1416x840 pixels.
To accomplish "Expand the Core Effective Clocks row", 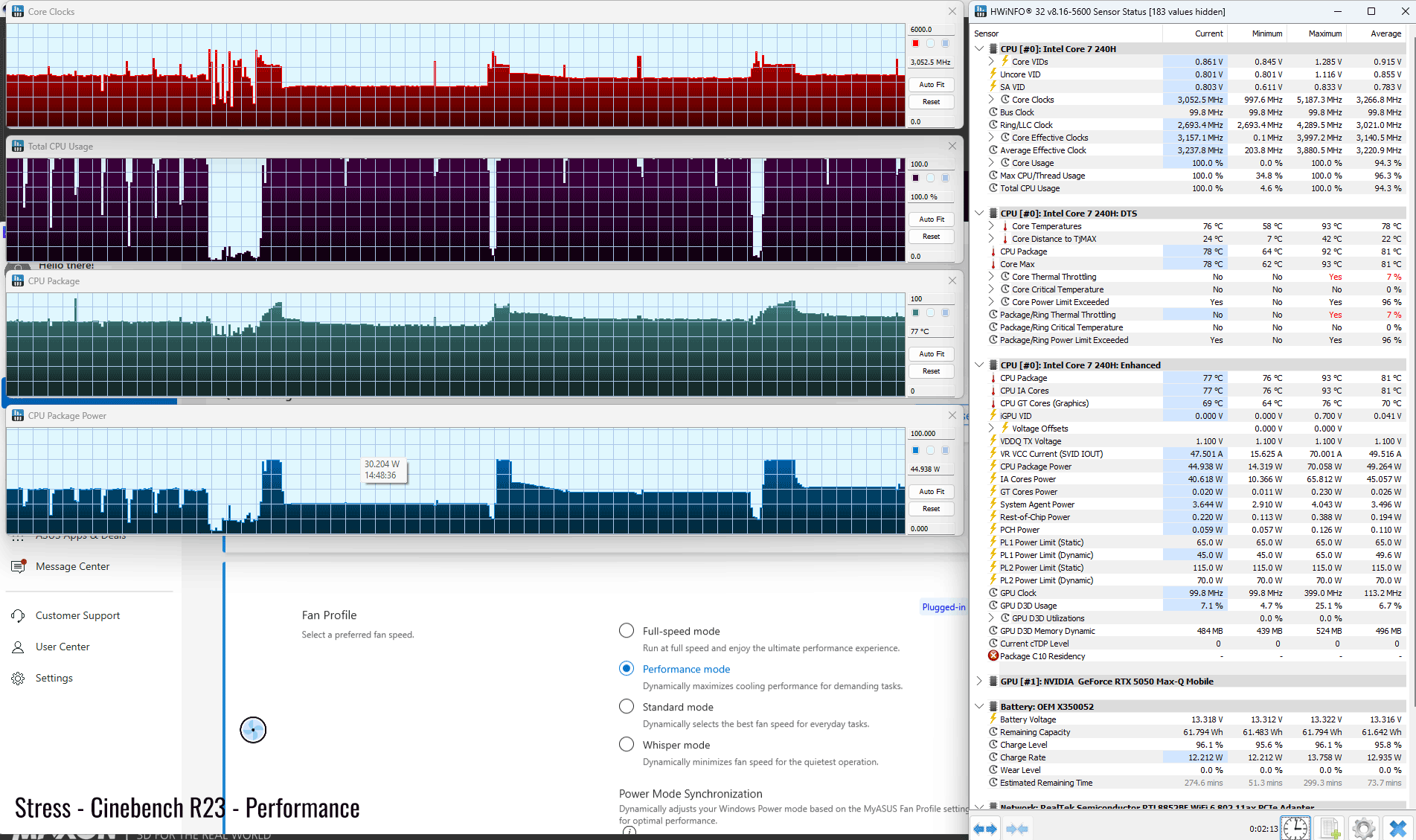I will [x=991, y=138].
